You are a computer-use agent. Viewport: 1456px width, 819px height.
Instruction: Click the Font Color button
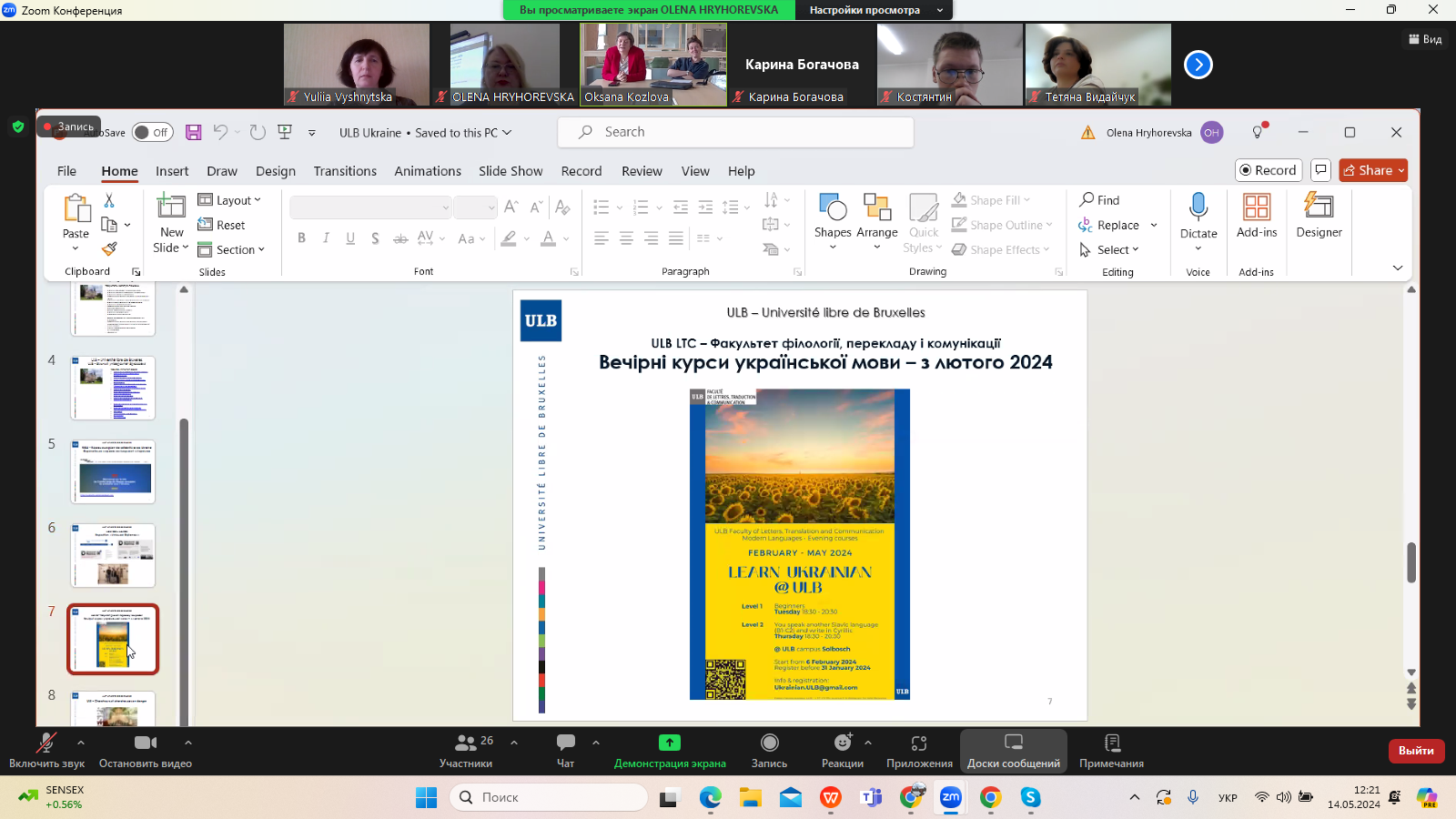click(548, 238)
